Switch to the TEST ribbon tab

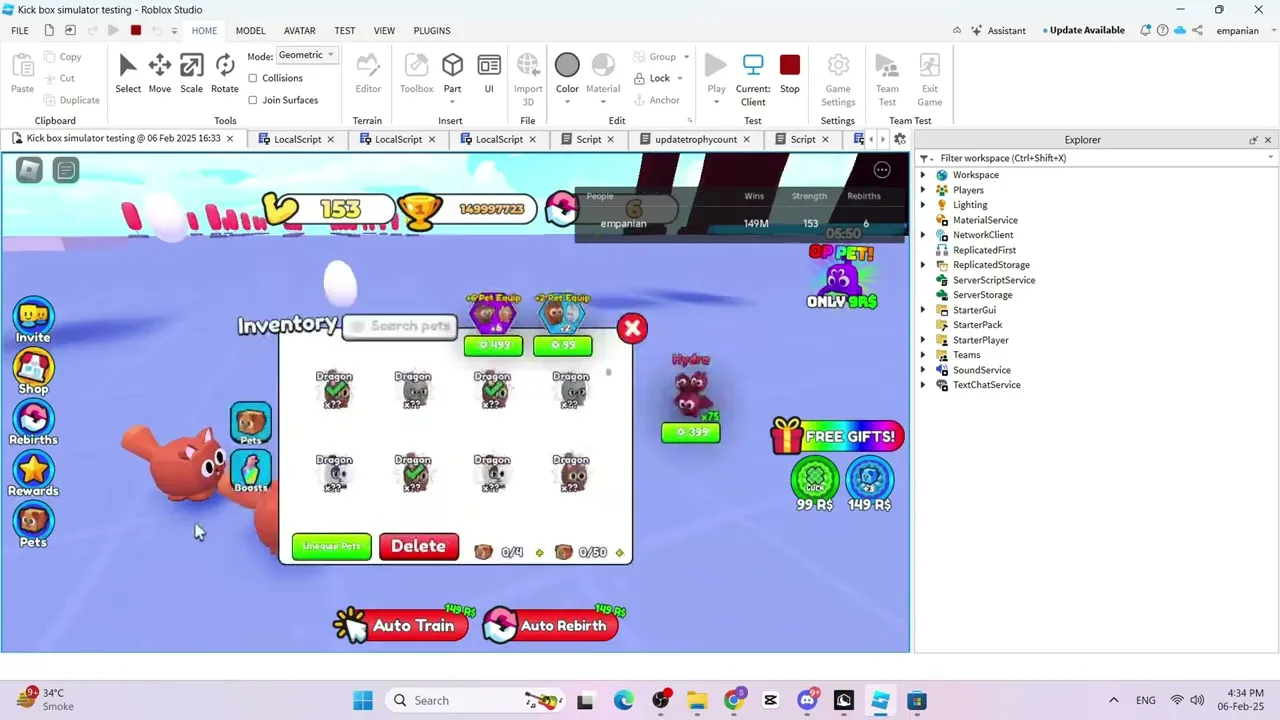pos(345,31)
